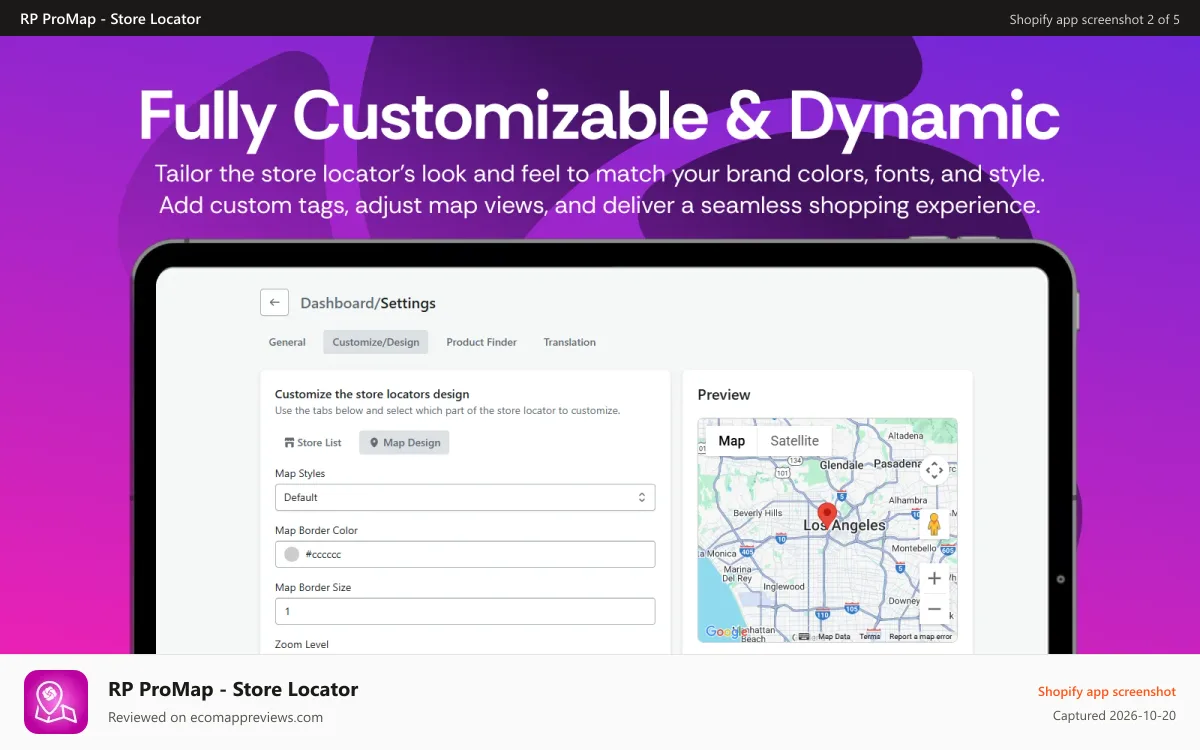Click the map camera controls compass icon
1200x750 pixels.
(x=934, y=469)
